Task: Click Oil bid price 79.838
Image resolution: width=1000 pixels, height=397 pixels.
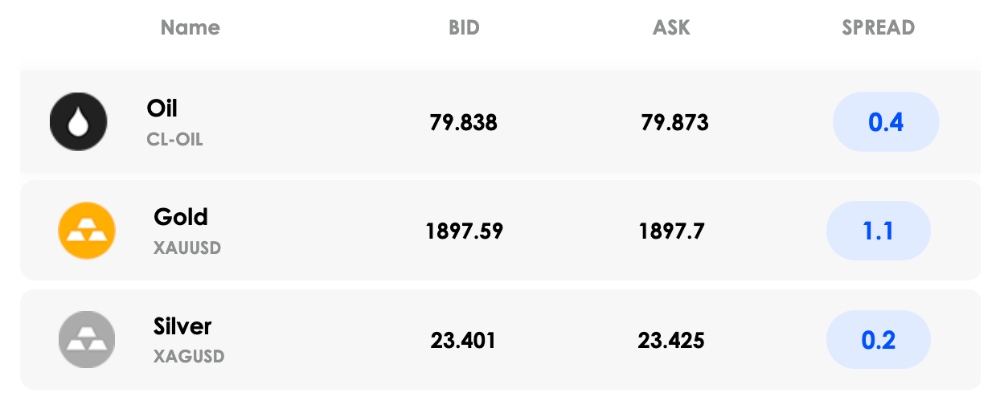Action: 464,122
